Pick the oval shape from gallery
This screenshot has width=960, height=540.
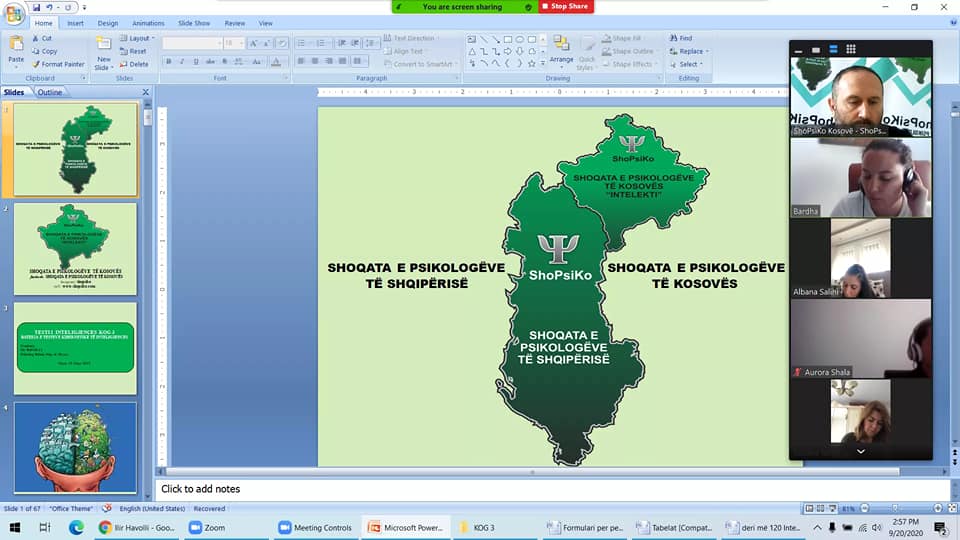click(520, 39)
